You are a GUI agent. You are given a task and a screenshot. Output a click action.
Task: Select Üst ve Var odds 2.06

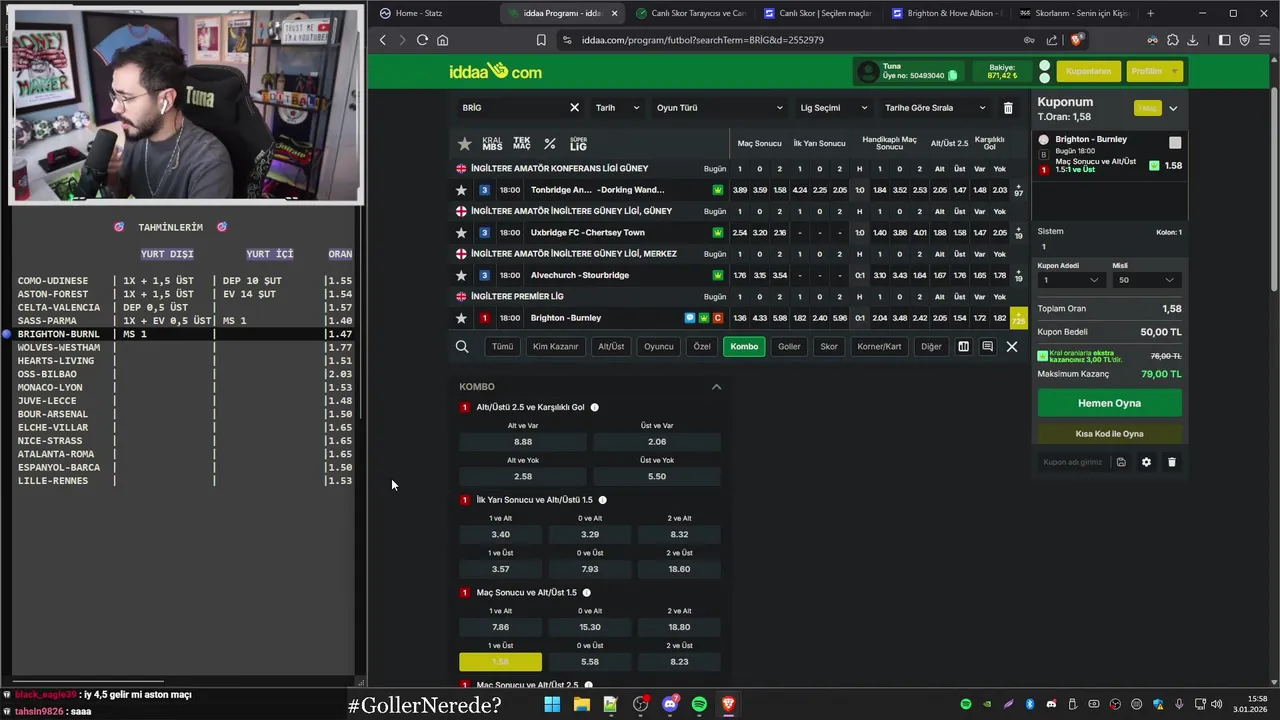pos(657,442)
